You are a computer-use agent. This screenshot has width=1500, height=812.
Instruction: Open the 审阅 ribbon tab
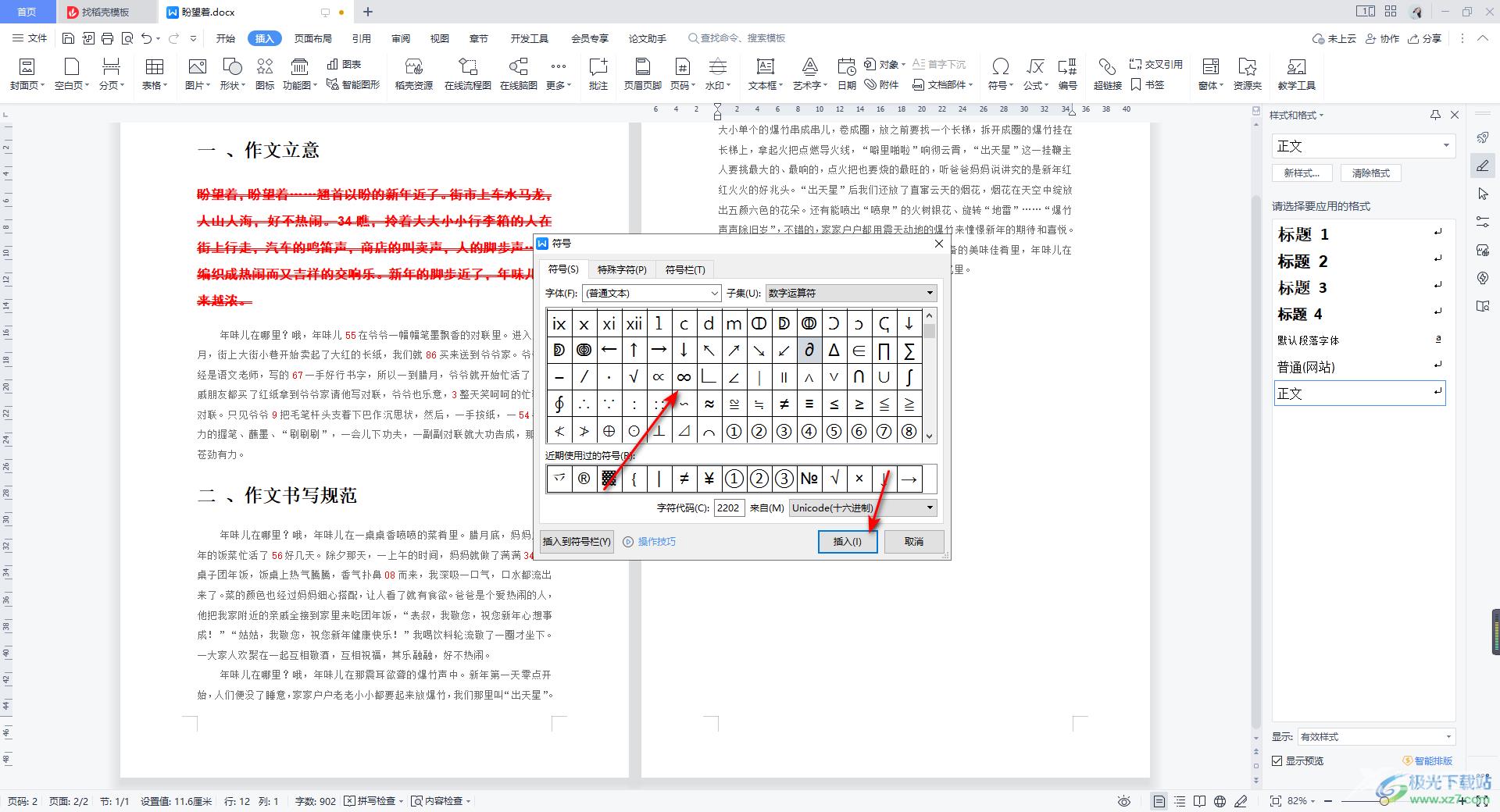(x=401, y=38)
